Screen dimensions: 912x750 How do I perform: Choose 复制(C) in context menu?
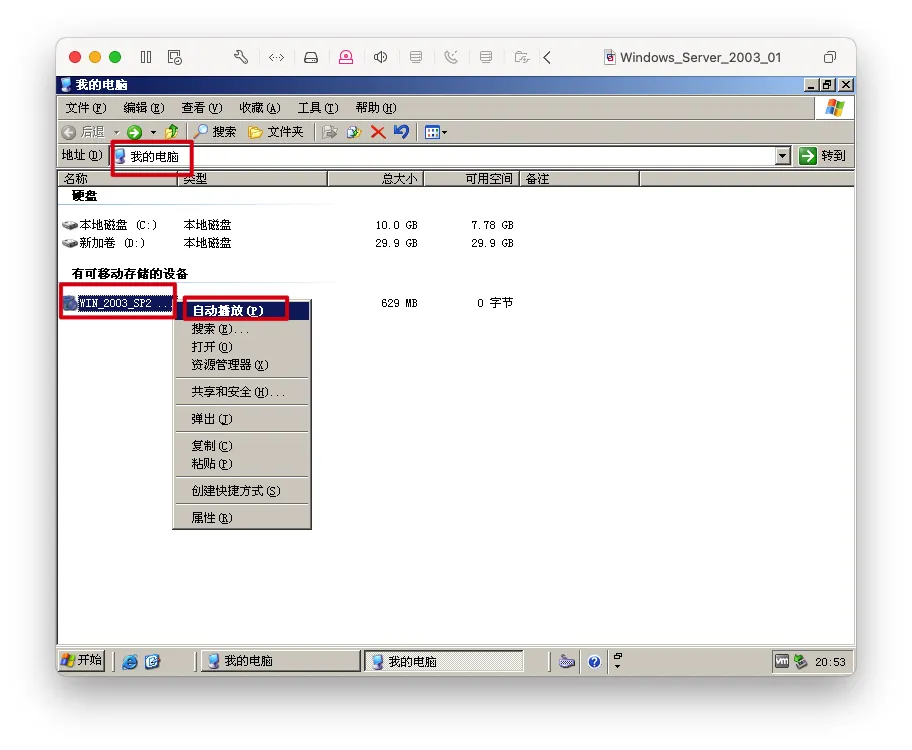(x=242, y=446)
